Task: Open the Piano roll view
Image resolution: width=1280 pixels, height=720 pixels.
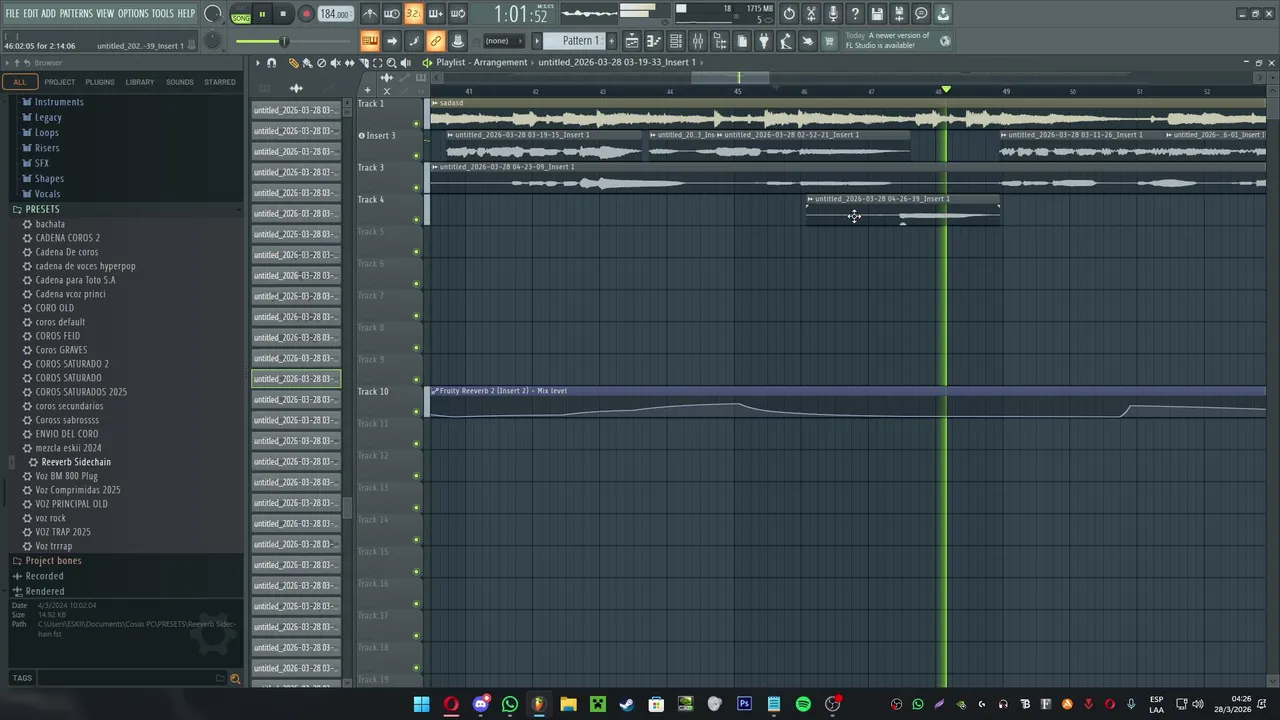Action: (654, 41)
